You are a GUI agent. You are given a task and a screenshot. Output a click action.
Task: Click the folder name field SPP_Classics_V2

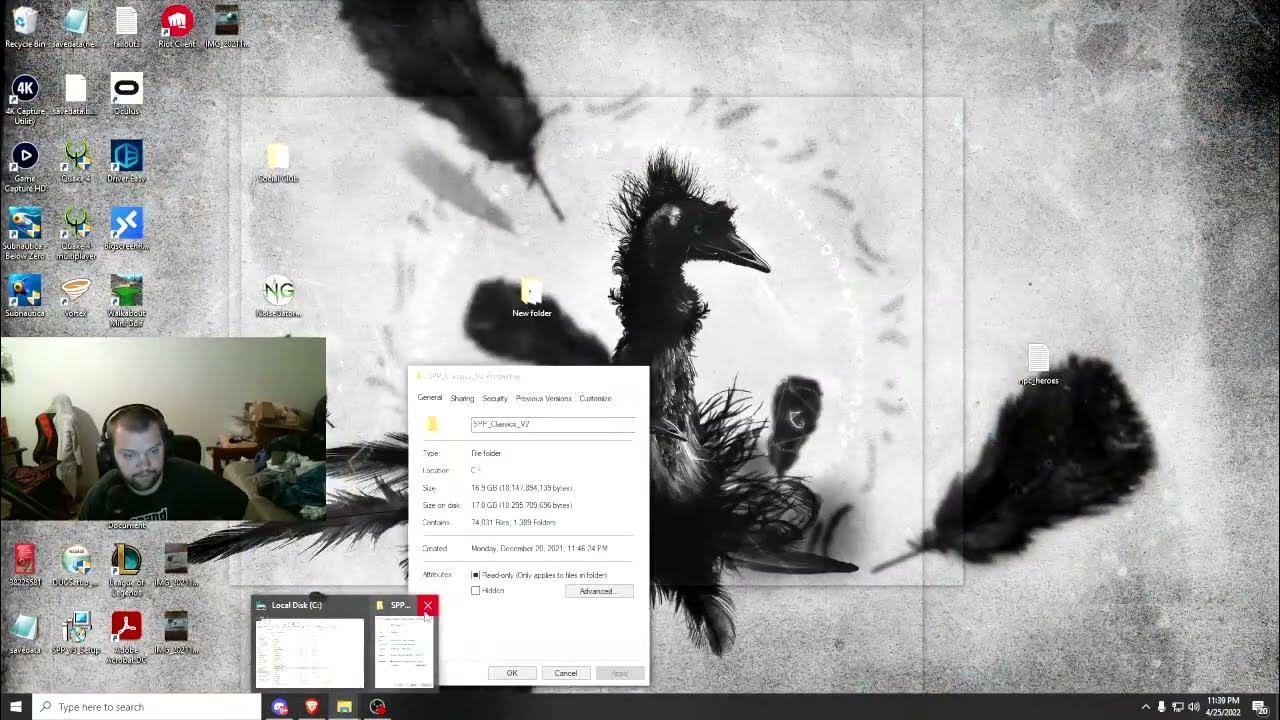pos(553,424)
